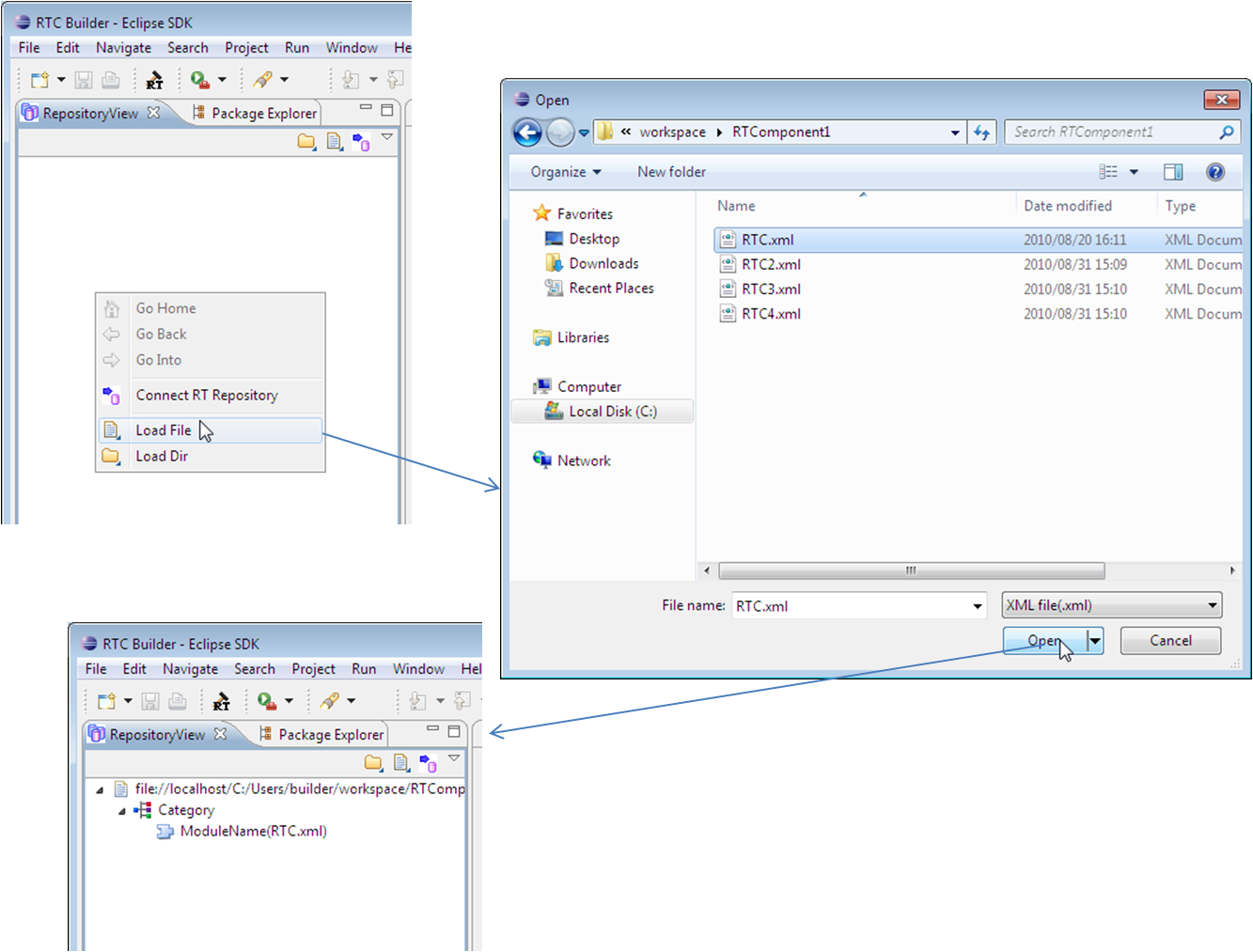Click the Load File icon in RepositoryView toolbar
This screenshot has width=1253, height=952.
point(334,142)
